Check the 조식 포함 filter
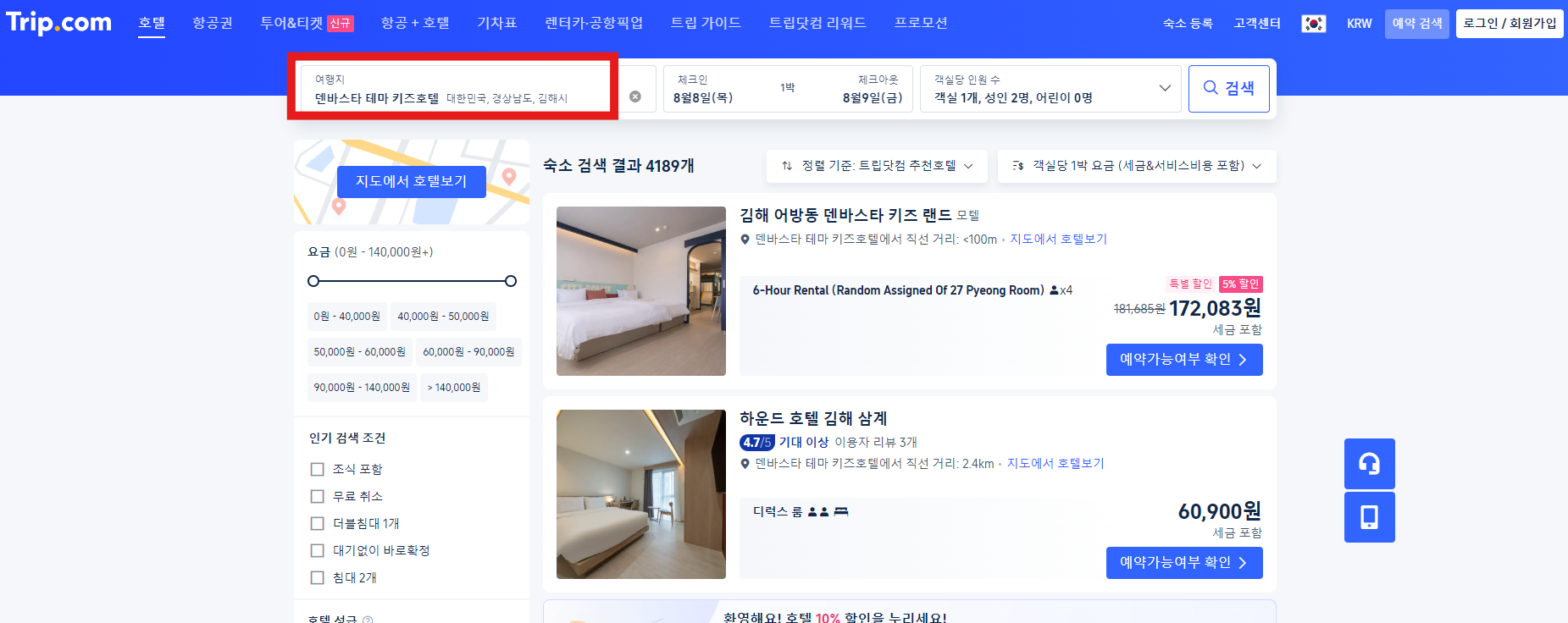Image resolution: width=1568 pixels, height=623 pixels. 318,469
